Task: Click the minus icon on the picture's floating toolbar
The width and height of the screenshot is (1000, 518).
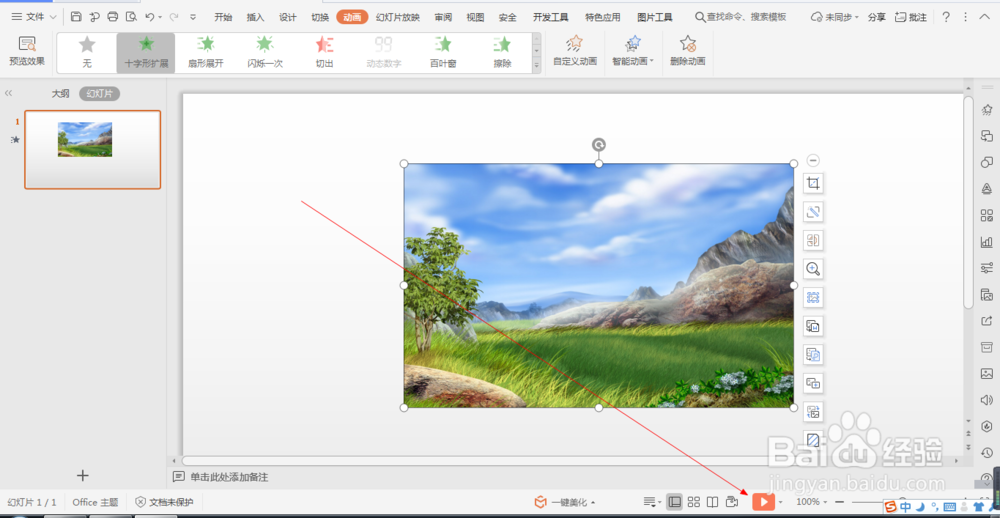Action: [x=812, y=161]
